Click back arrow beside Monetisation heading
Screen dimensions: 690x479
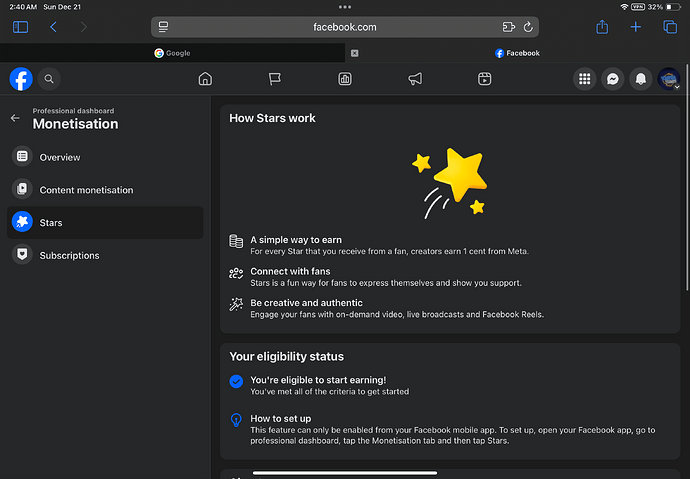click(x=15, y=118)
